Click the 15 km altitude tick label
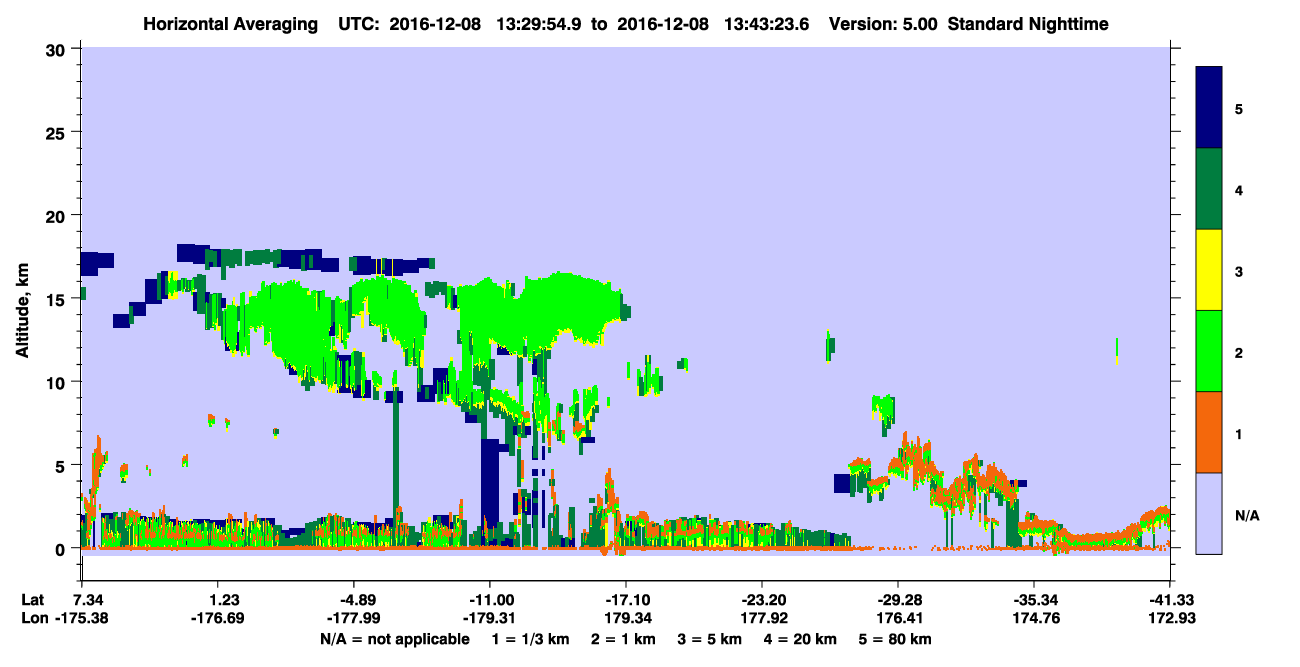 57,299
